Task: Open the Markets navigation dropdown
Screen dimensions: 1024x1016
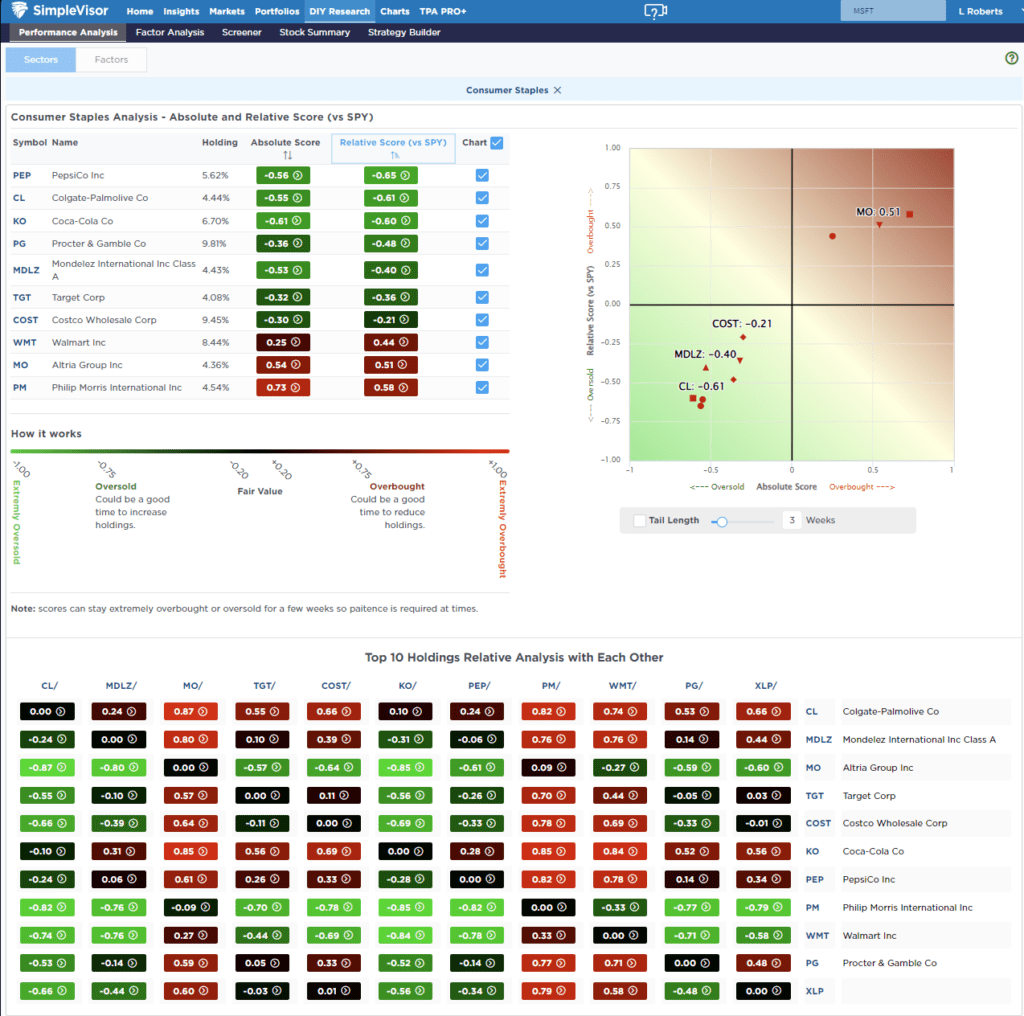Action: [227, 11]
